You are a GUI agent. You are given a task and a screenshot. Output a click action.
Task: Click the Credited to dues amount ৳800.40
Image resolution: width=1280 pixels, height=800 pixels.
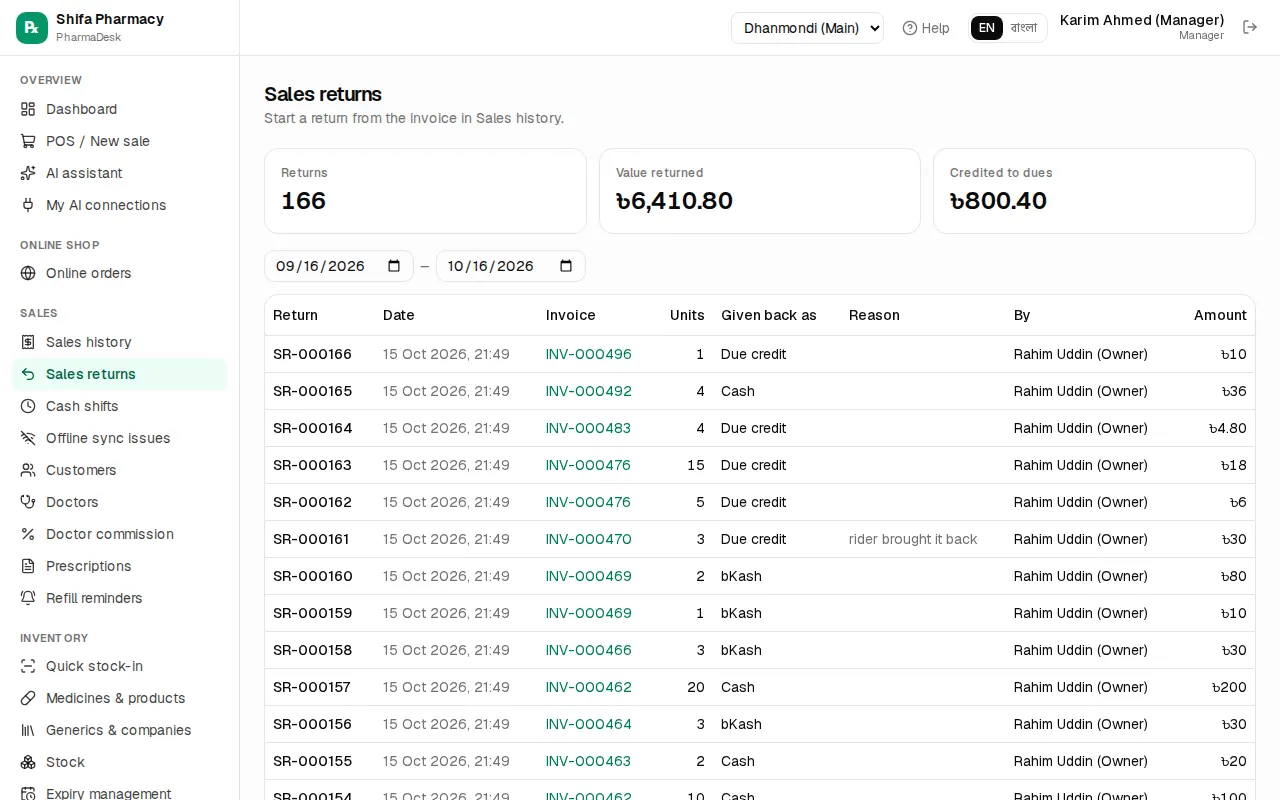[x=998, y=201]
